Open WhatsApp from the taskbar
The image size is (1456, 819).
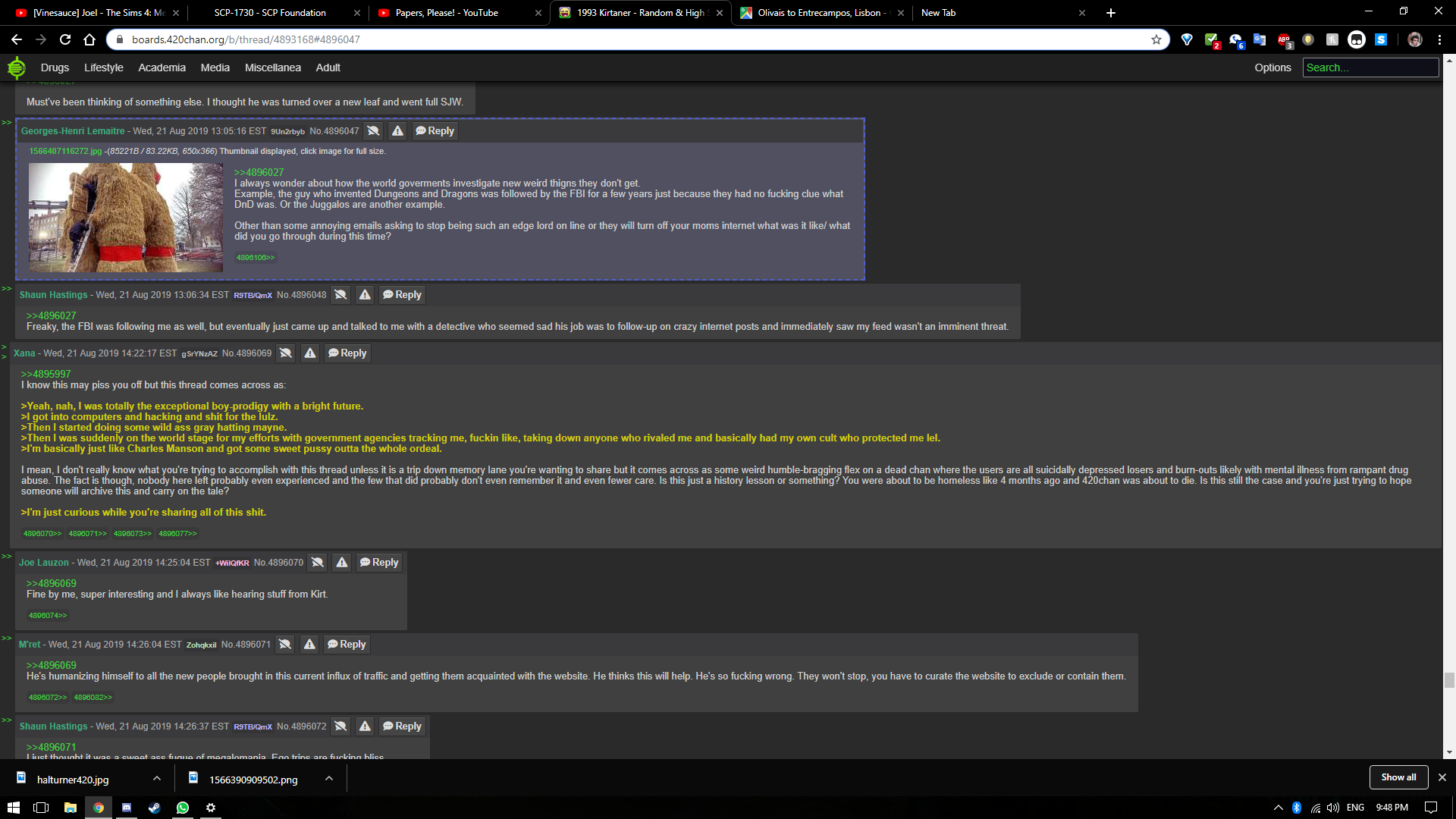183,808
